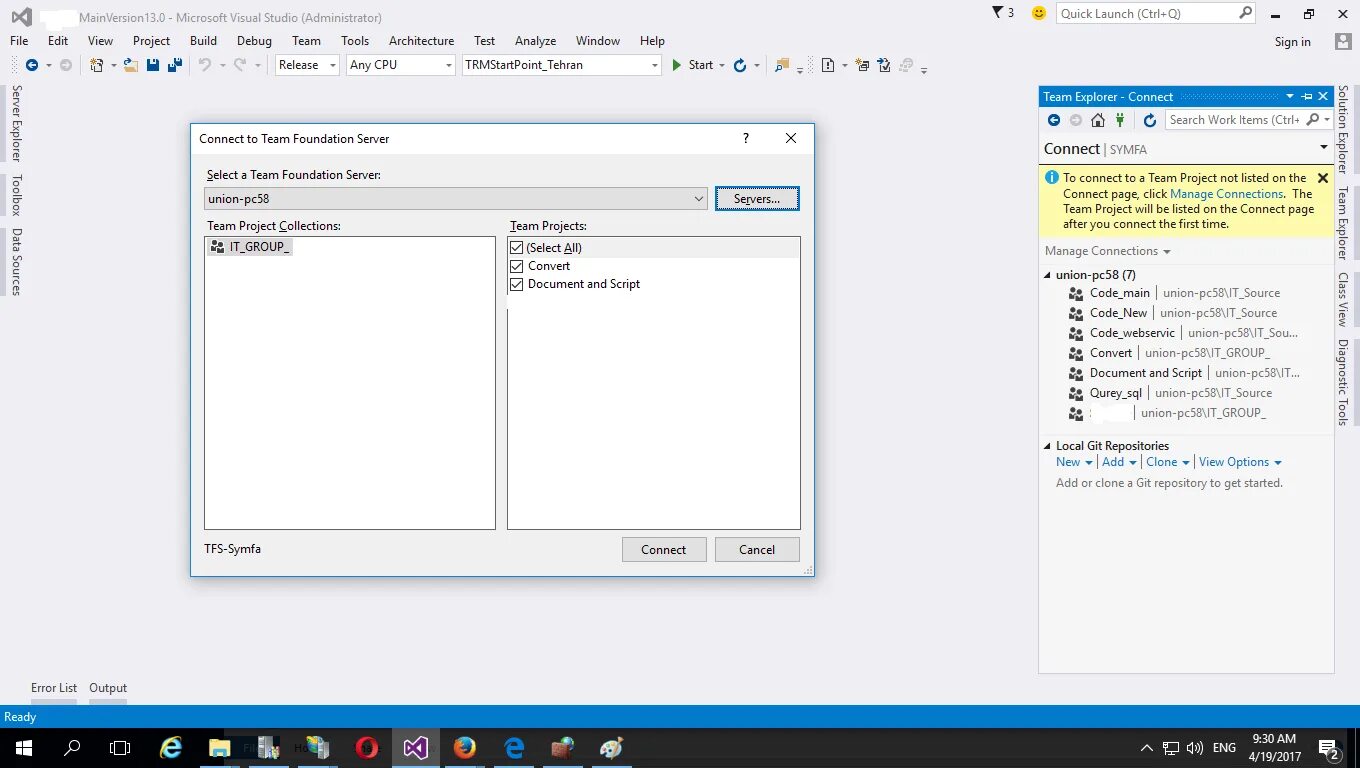Refresh the Team Explorer panel

(x=1150, y=120)
